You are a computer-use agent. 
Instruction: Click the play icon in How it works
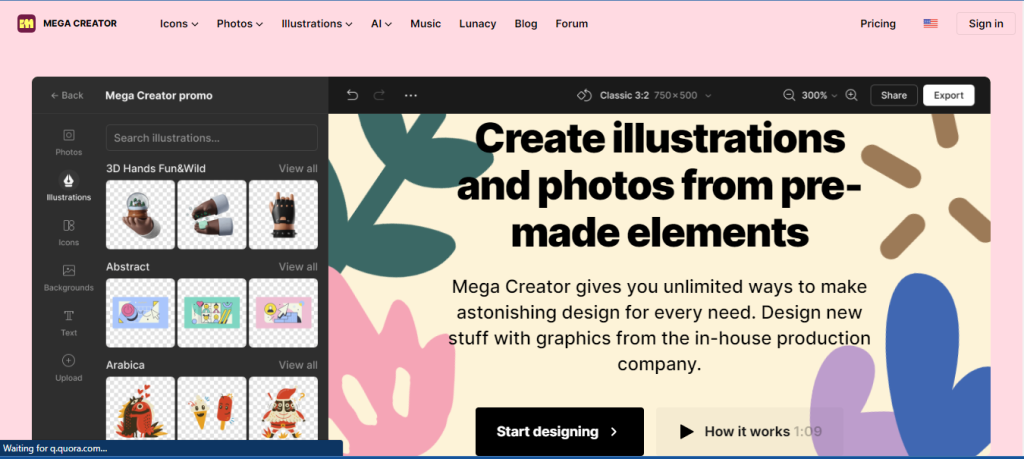(686, 432)
